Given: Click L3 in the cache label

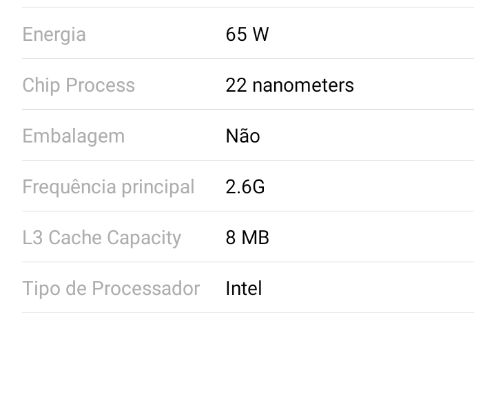Looking at the screenshot, I should point(32,237).
